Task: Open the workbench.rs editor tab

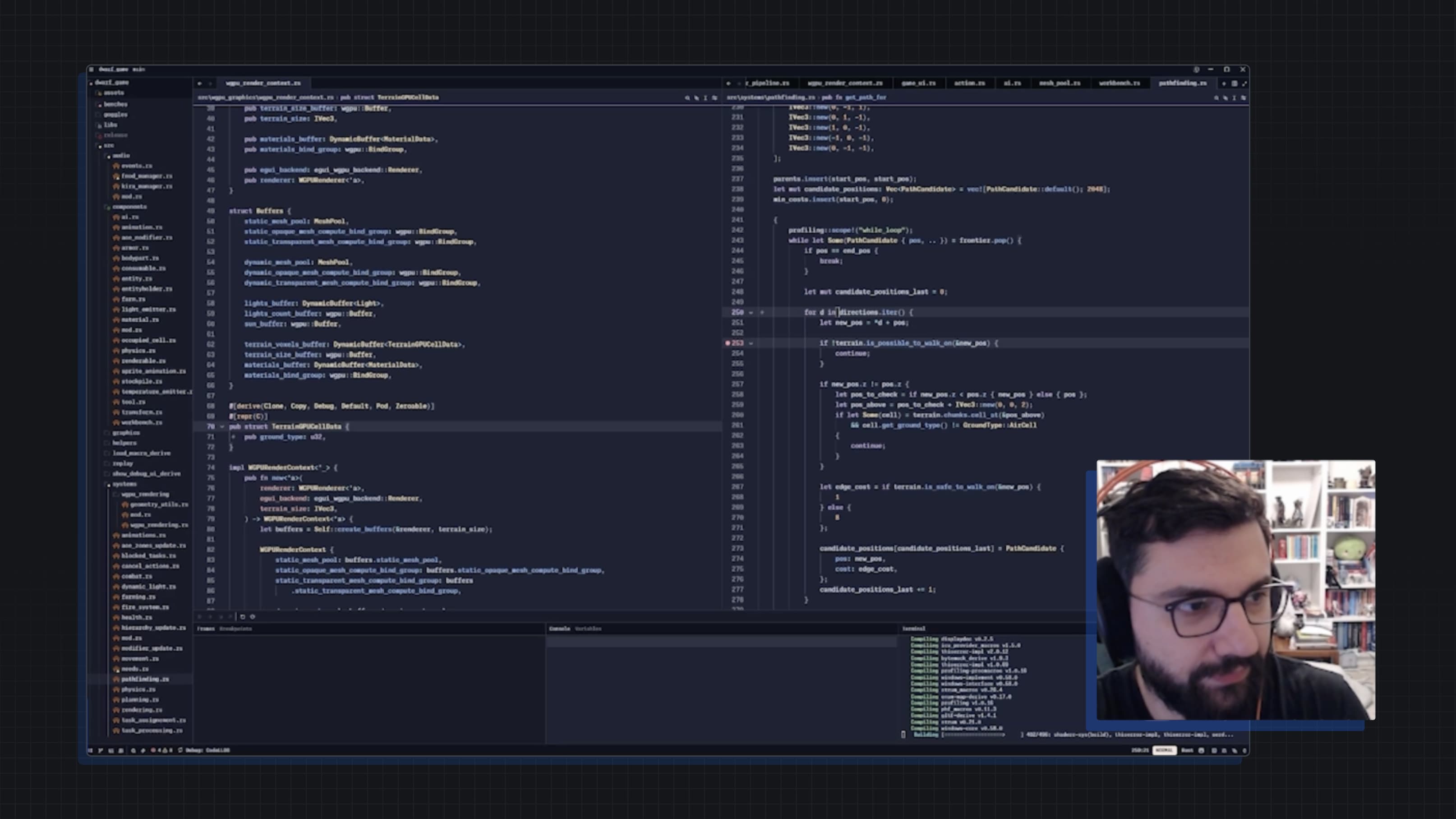Action: (1119, 83)
